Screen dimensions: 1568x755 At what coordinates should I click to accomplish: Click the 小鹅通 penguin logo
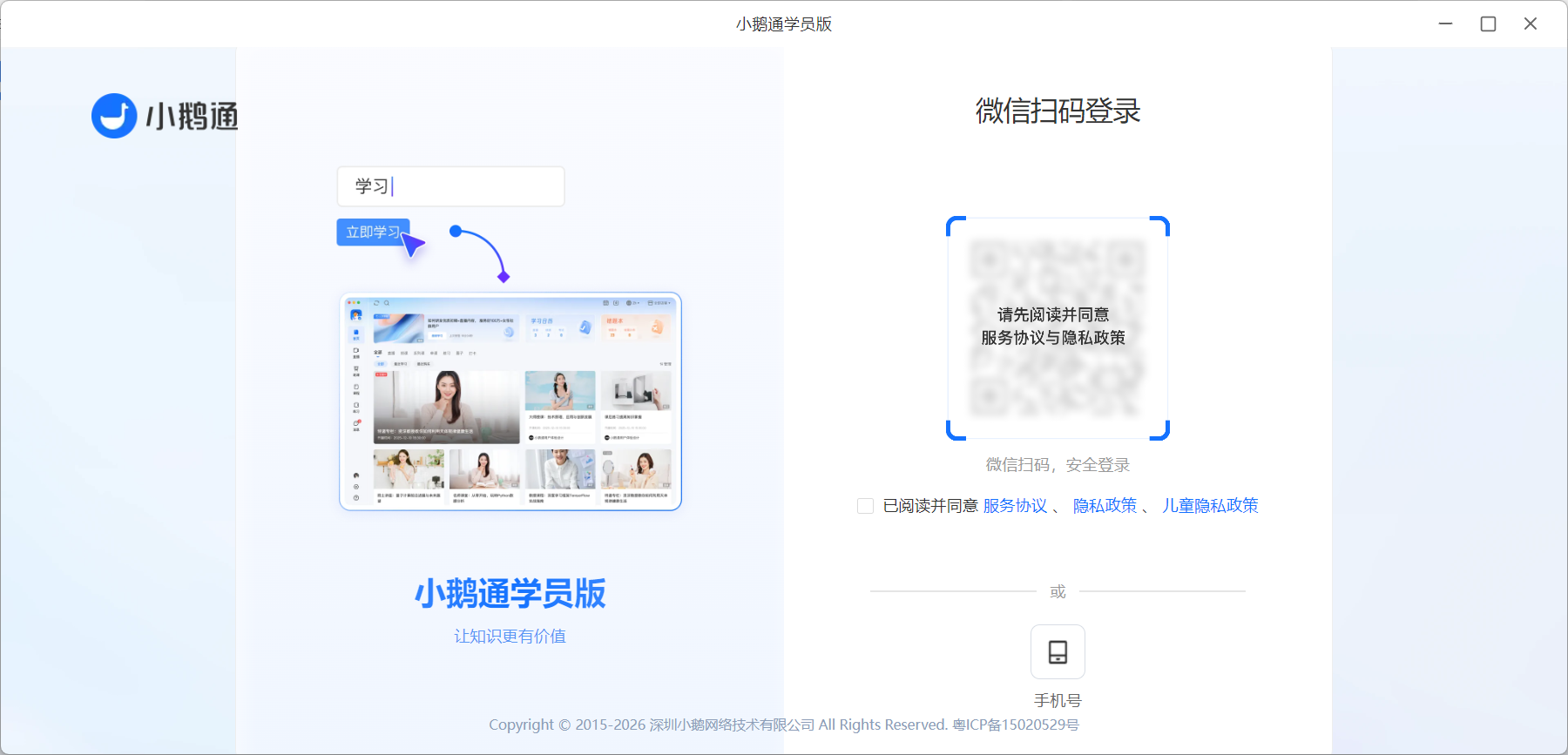tap(114, 116)
